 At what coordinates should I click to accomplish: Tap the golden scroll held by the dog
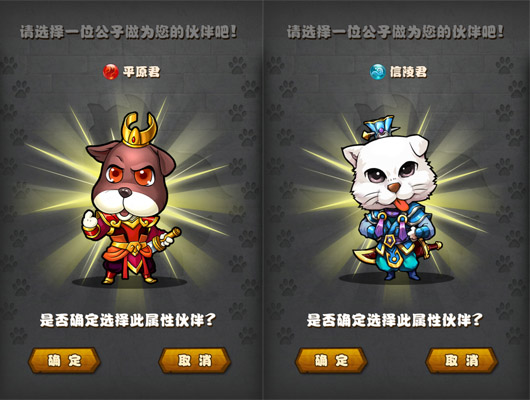(x=166, y=240)
